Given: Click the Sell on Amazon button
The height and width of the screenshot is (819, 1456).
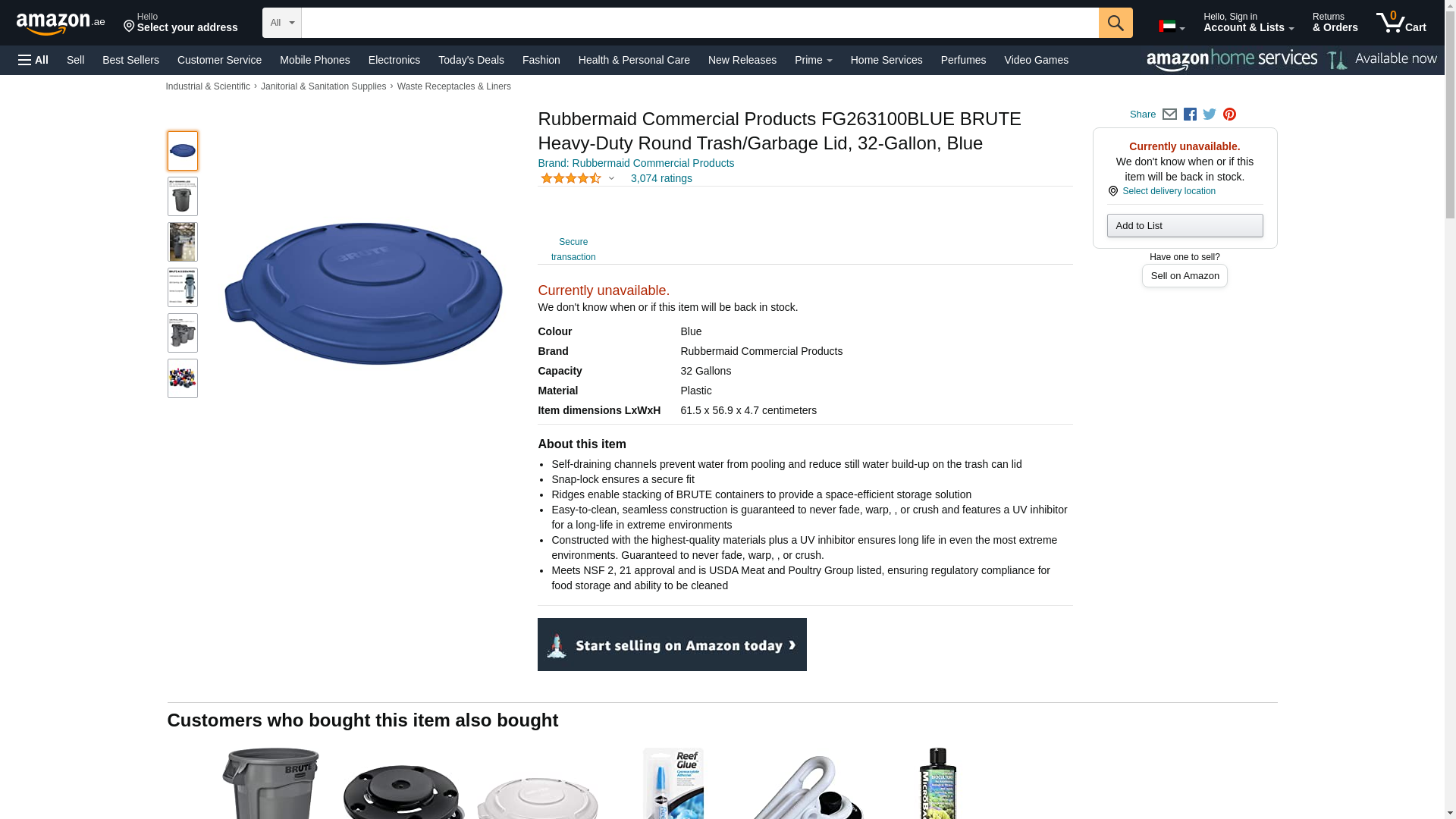Looking at the screenshot, I should click(1185, 276).
